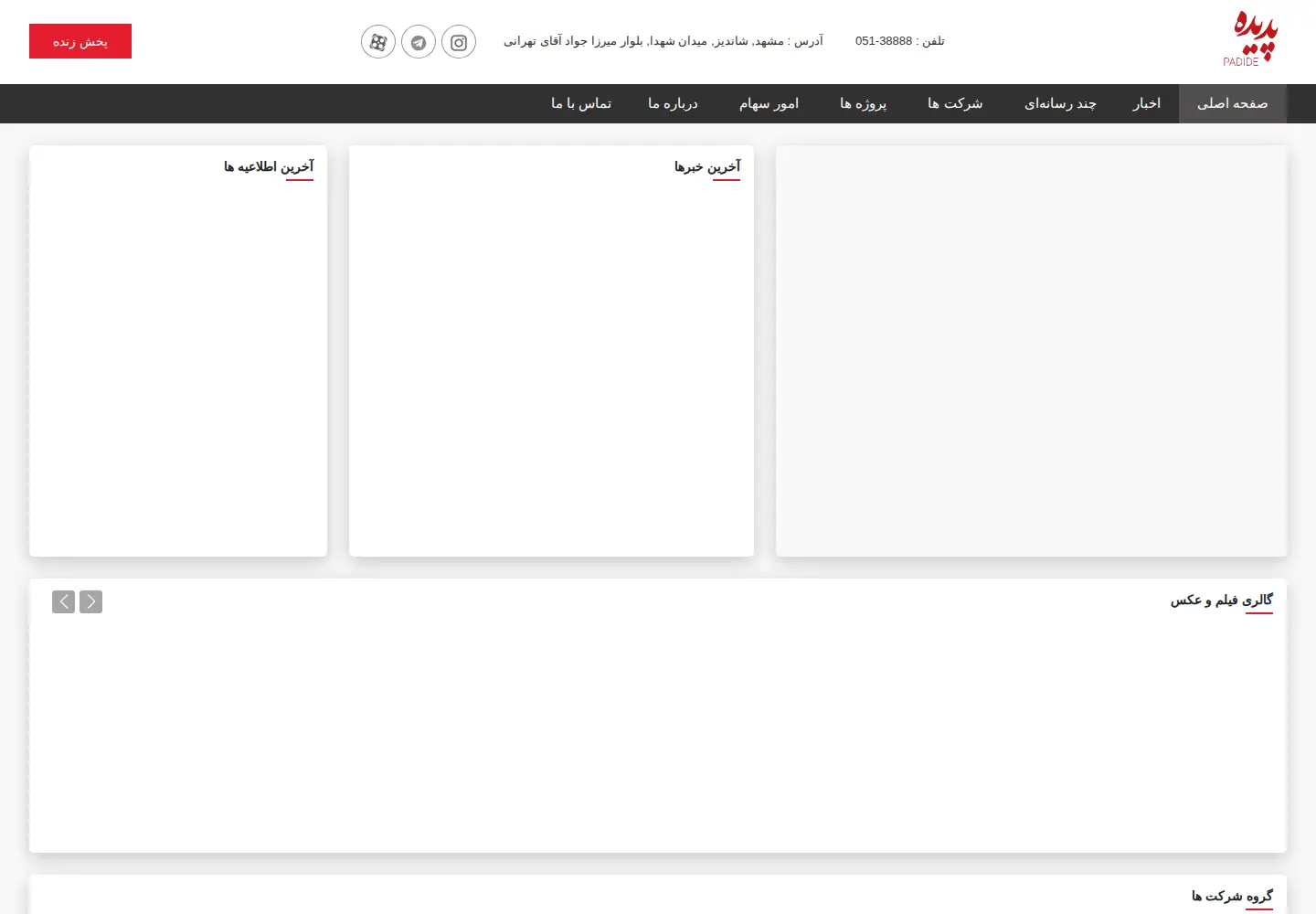Click the gallery left-pointing chevron arrow
The image size is (1316, 914).
pyautogui.click(x=63, y=601)
